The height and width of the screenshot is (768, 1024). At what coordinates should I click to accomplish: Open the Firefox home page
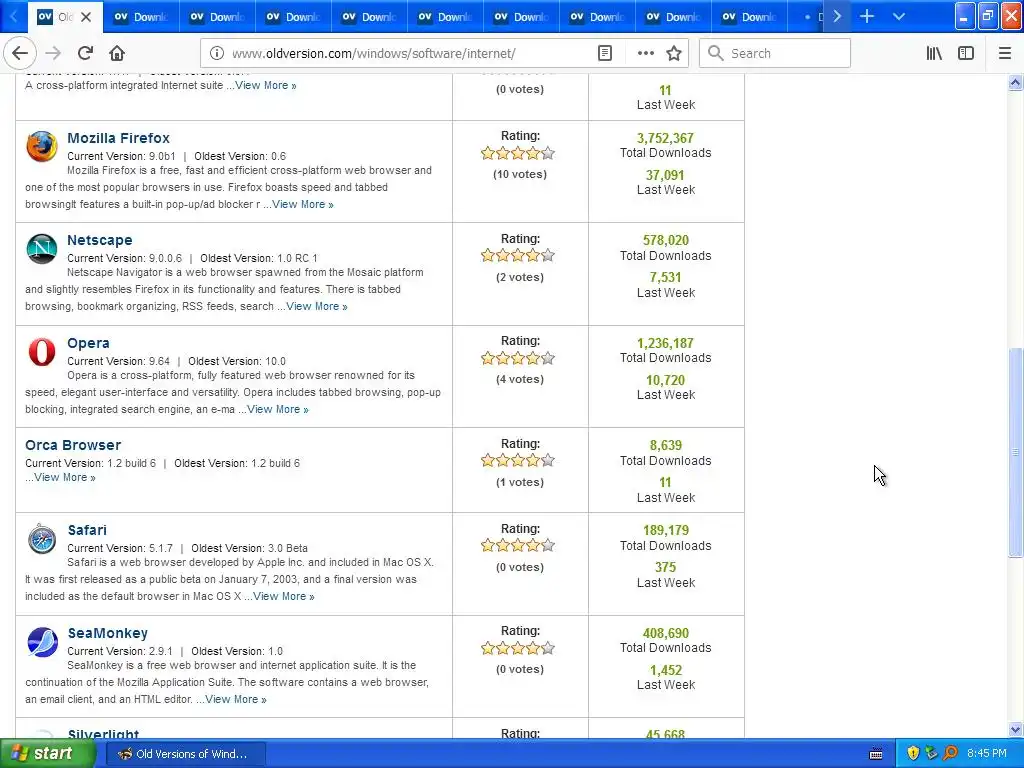tap(117, 53)
